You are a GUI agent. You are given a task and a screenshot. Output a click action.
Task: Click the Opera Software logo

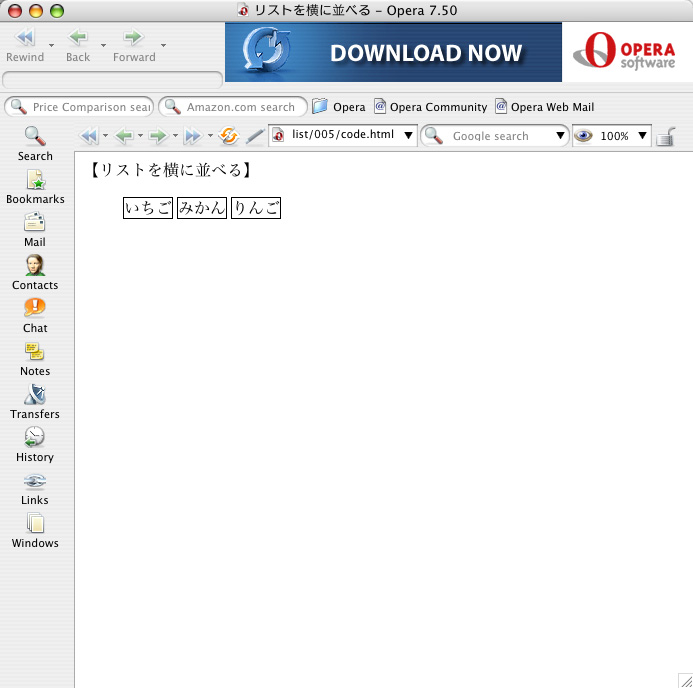[624, 52]
